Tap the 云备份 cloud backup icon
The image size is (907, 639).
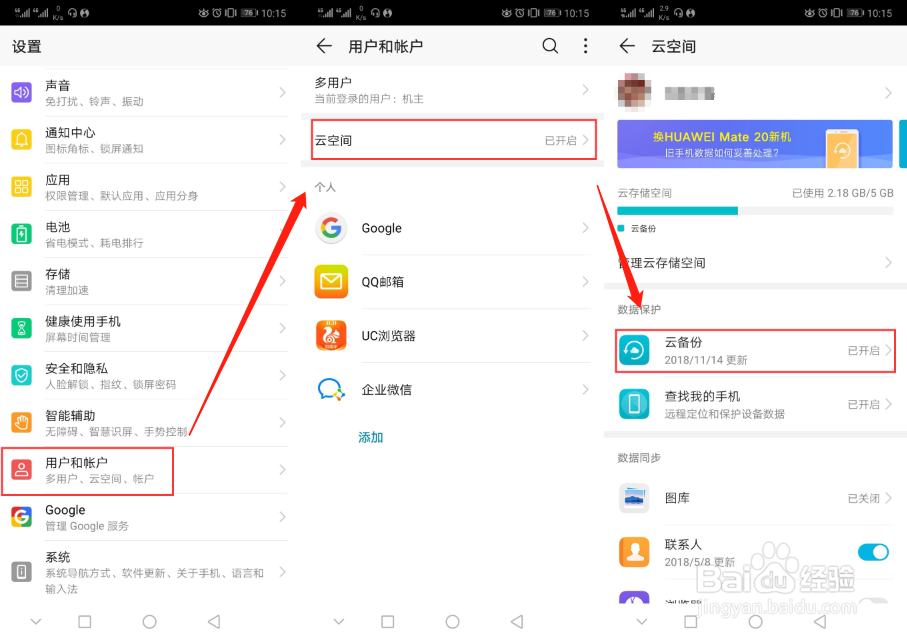[x=634, y=350]
